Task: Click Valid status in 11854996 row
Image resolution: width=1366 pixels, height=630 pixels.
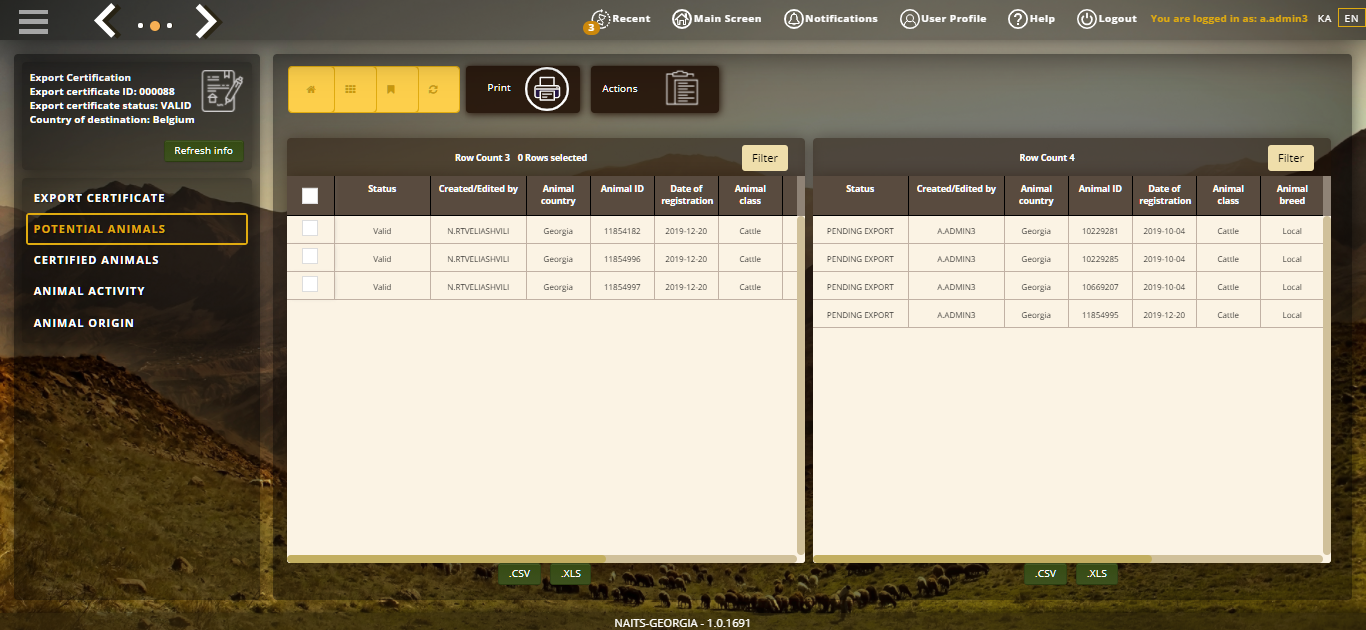Action: 382,259
